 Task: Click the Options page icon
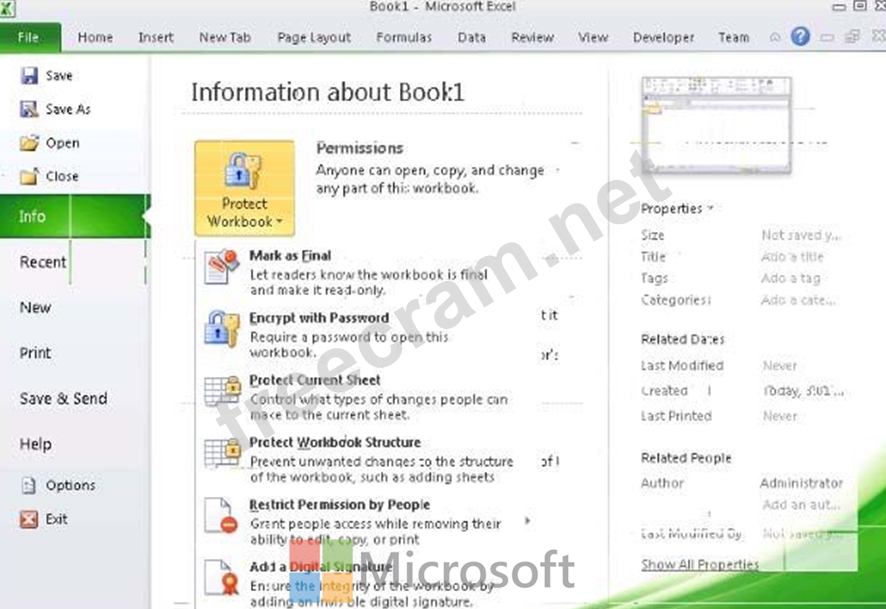[x=29, y=485]
